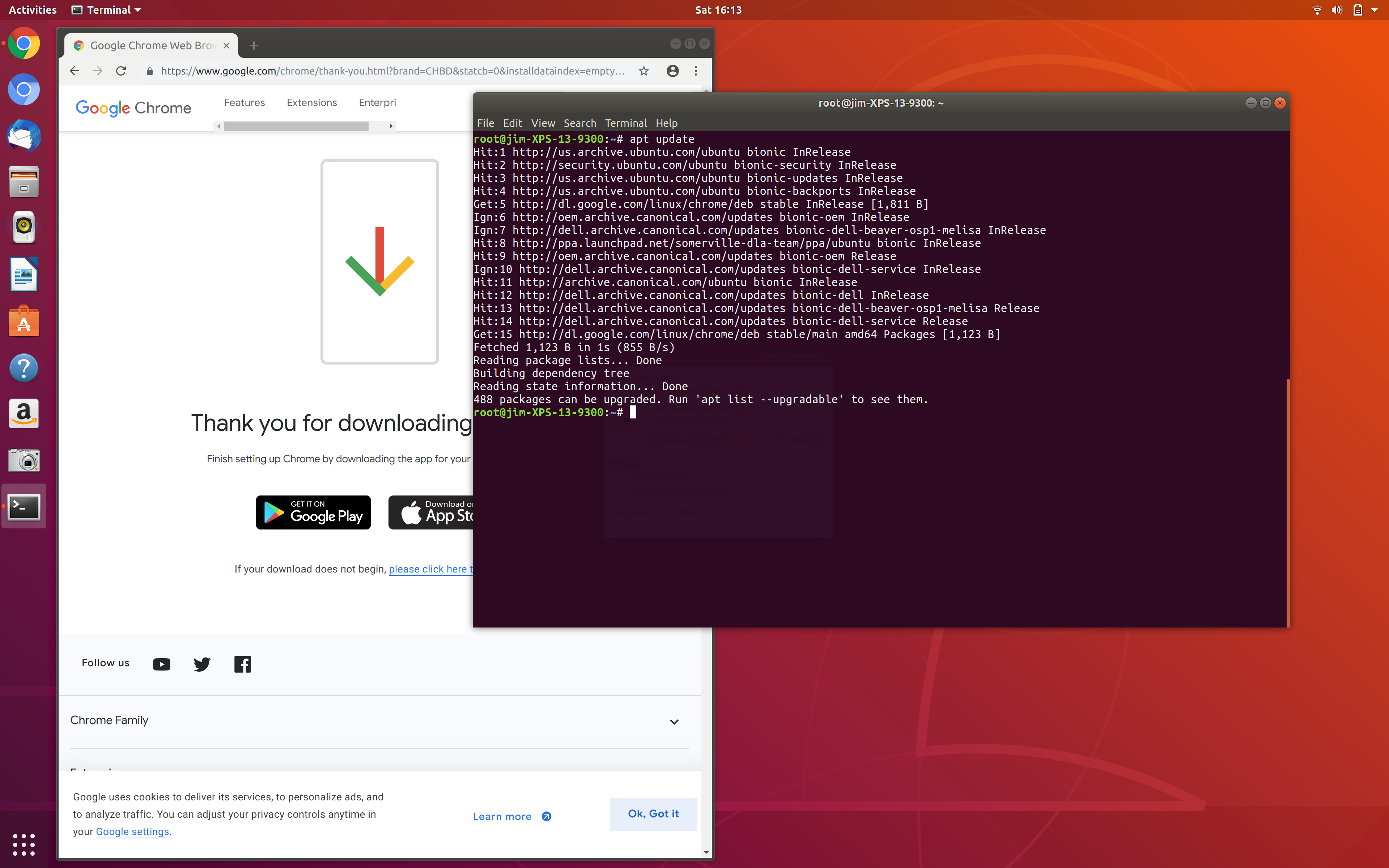
Task: Click the terminal window vertical scrollbar
Action: 1288,503
